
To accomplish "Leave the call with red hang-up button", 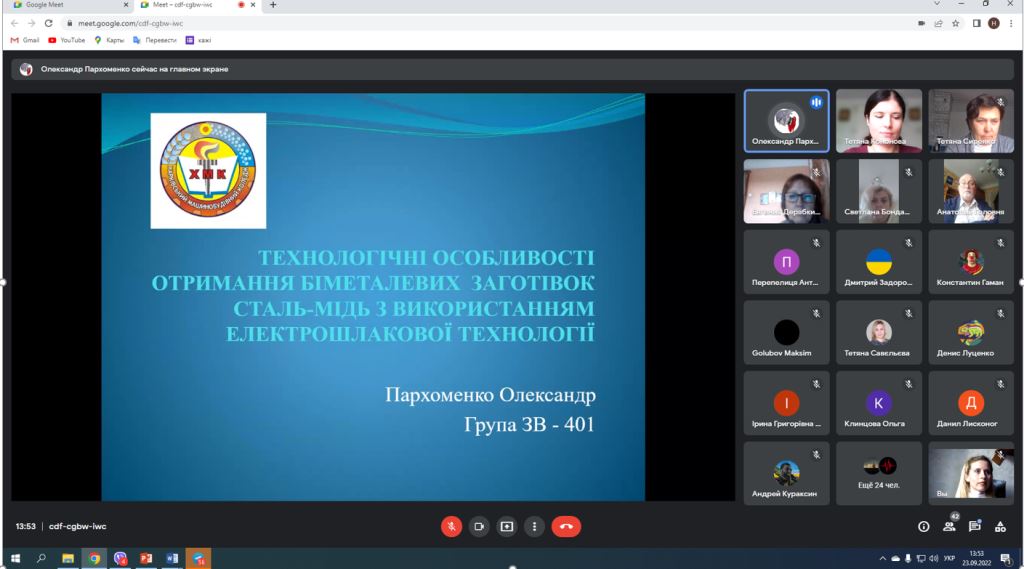I will [x=566, y=527].
